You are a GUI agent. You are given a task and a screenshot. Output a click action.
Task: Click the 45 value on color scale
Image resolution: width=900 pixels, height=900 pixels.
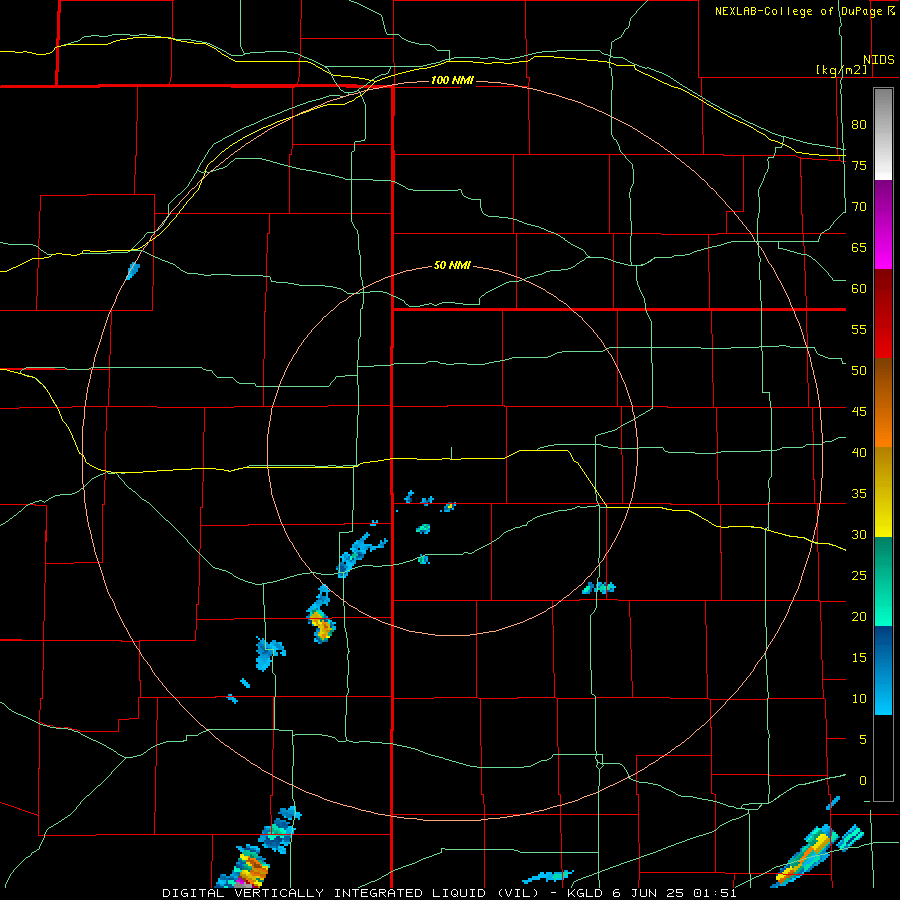pyautogui.click(x=859, y=412)
